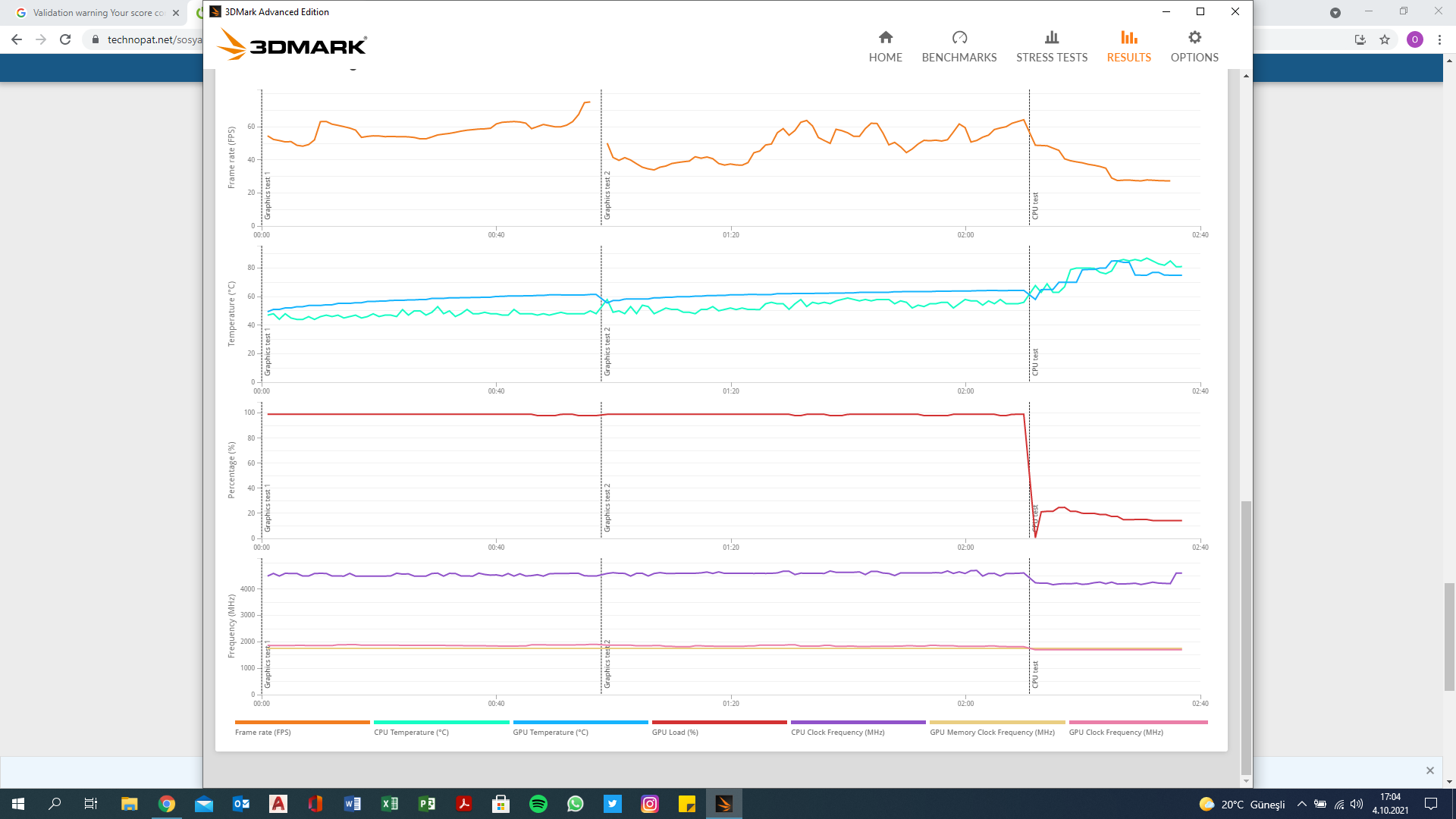Toggle the CPU Temperature legend entry
This screenshot has width=1456, height=819.
[411, 733]
